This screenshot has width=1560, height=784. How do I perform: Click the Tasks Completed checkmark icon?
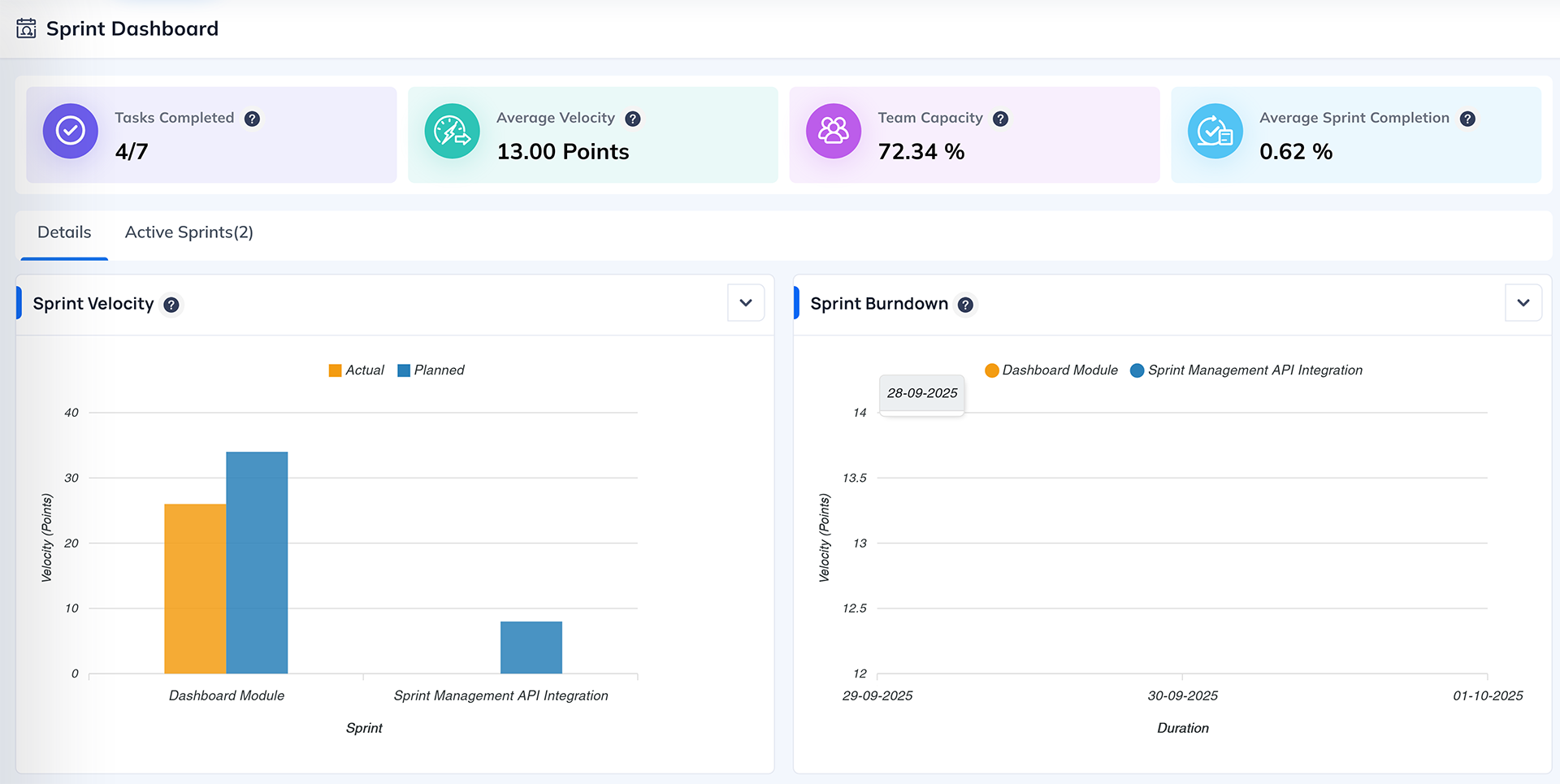click(x=71, y=131)
